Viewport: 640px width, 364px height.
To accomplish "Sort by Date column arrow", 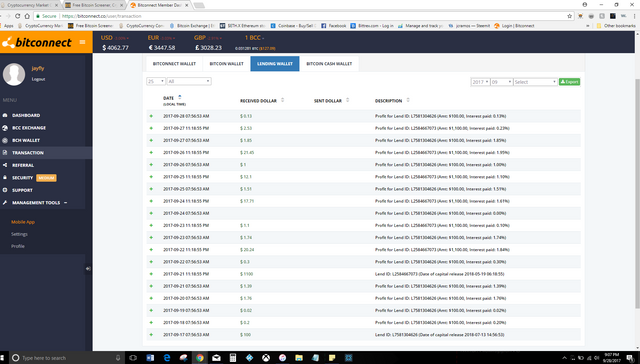I will point(180,97).
